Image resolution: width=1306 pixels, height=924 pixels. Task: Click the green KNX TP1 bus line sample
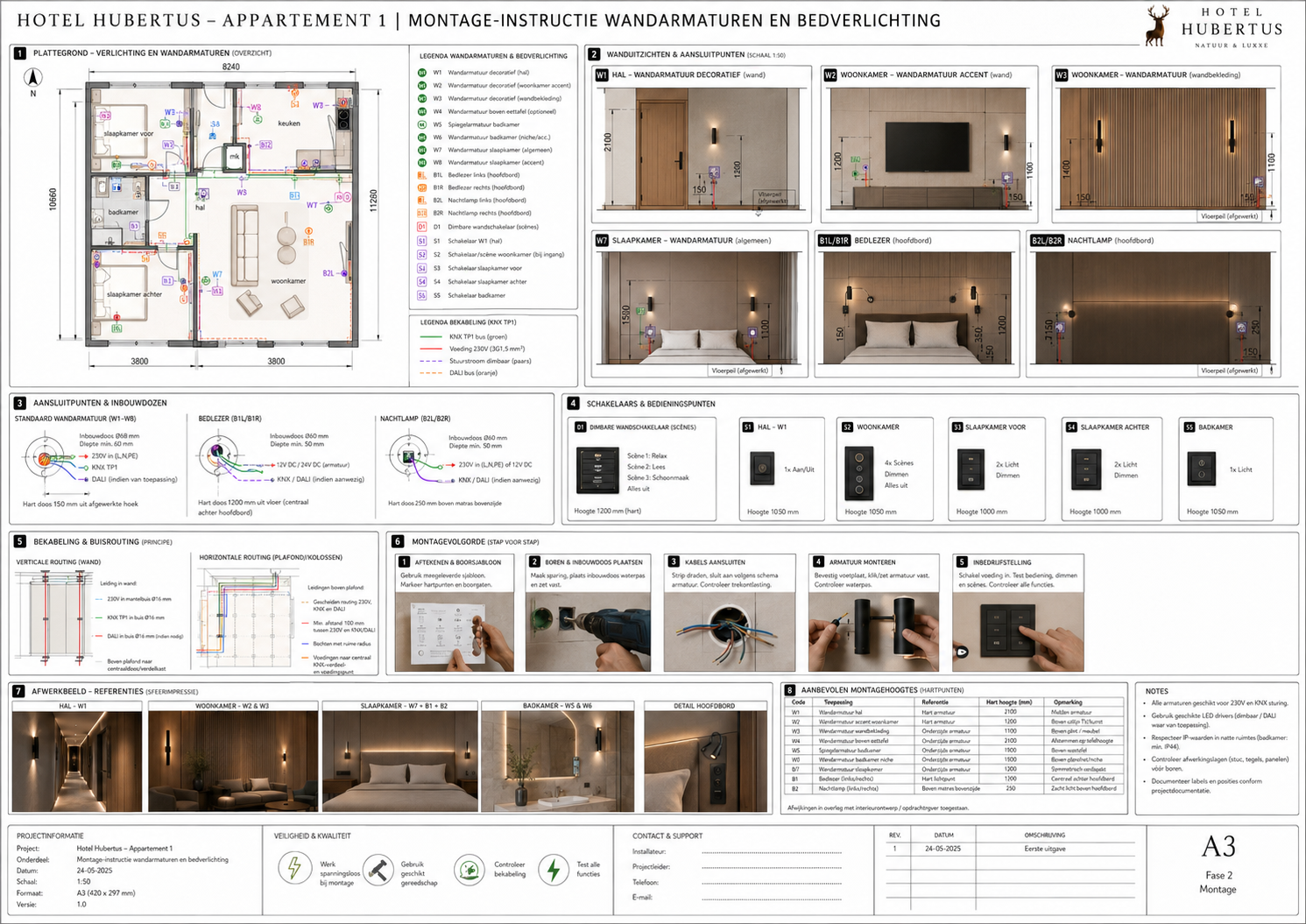pyautogui.click(x=432, y=336)
